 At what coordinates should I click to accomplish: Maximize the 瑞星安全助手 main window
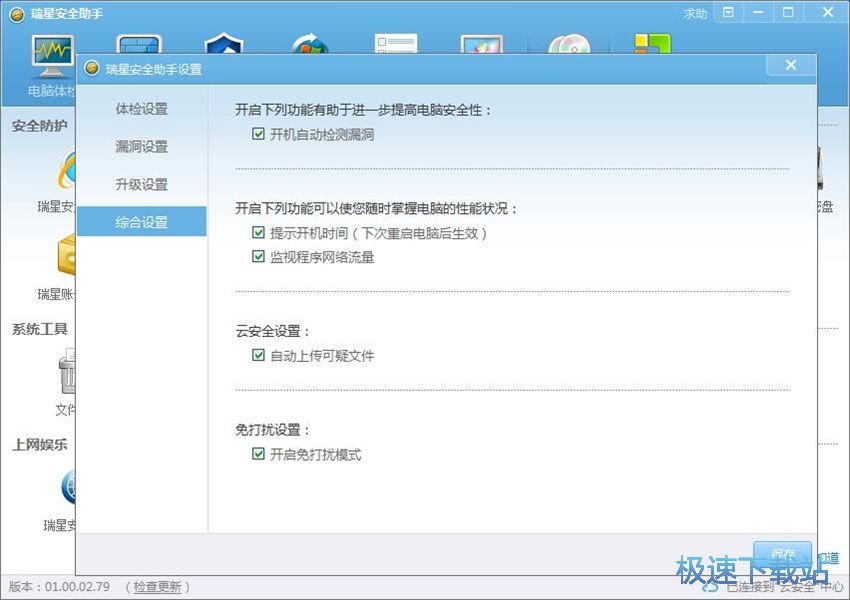coord(788,12)
